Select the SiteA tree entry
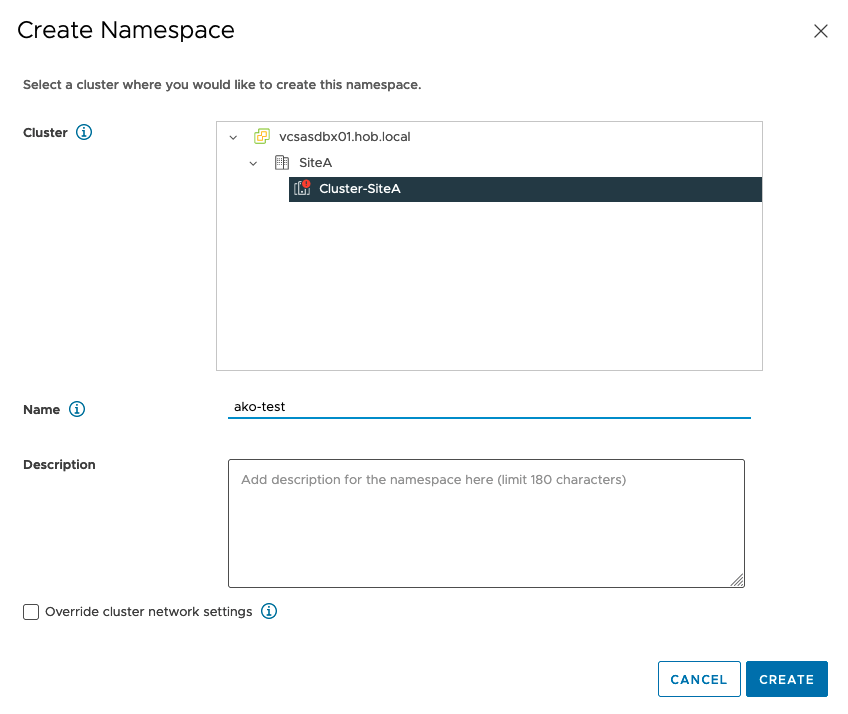Screen dimensions: 848x714 point(315,162)
